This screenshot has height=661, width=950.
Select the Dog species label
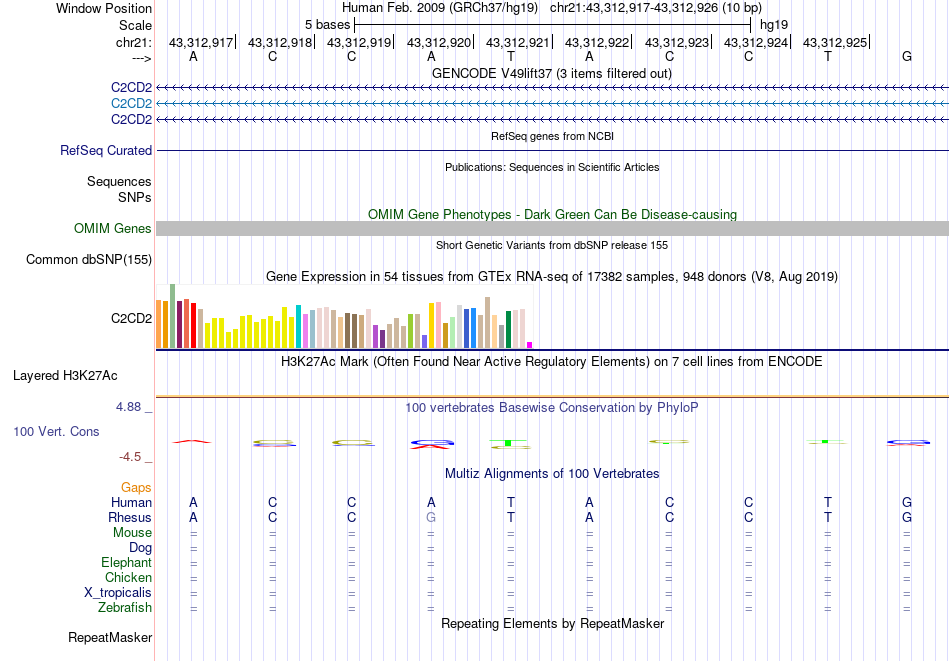coord(140,548)
